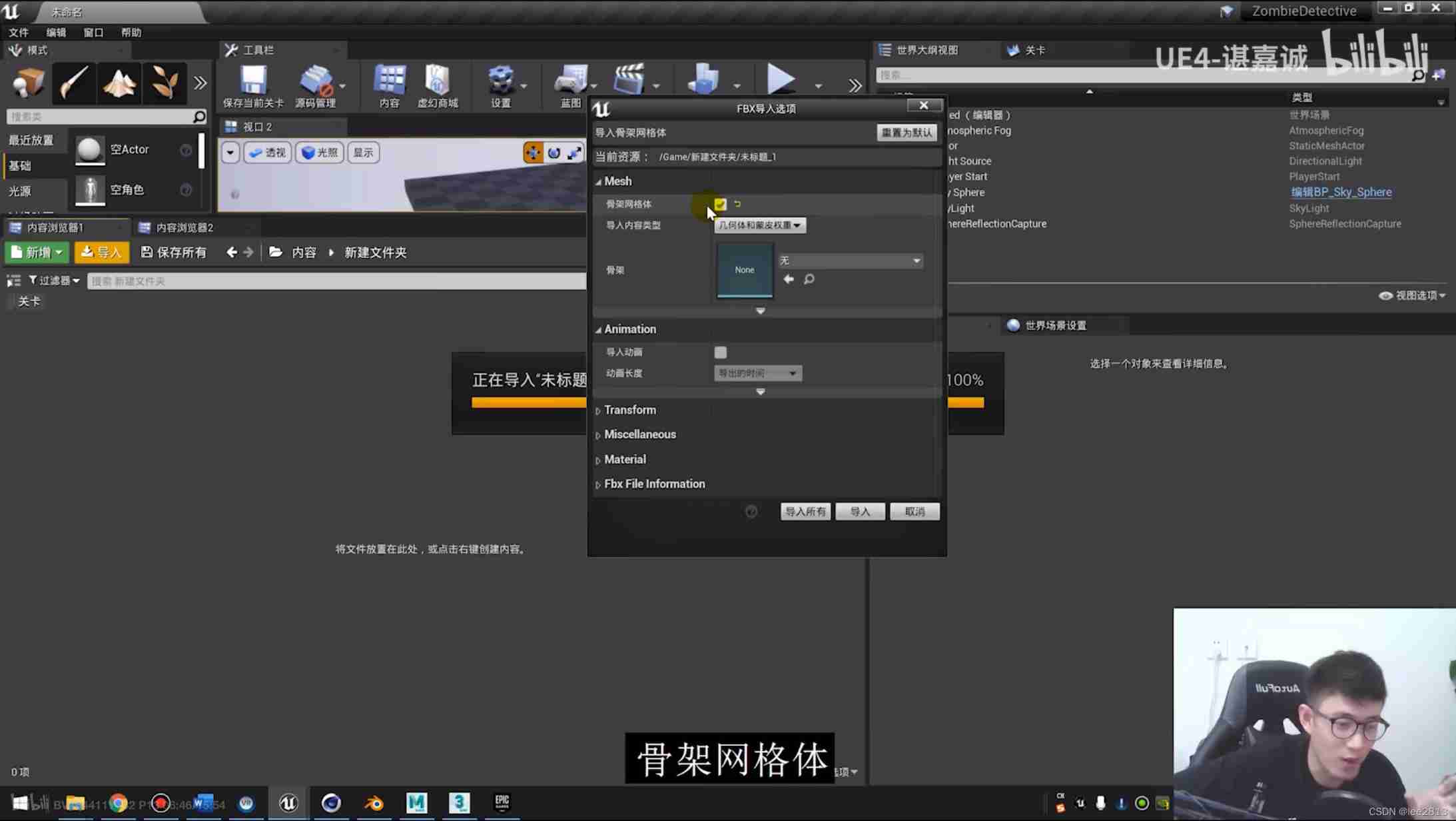This screenshot has width=1456, height=821.
Task: Open Chrome from the taskbar
Action: click(118, 803)
